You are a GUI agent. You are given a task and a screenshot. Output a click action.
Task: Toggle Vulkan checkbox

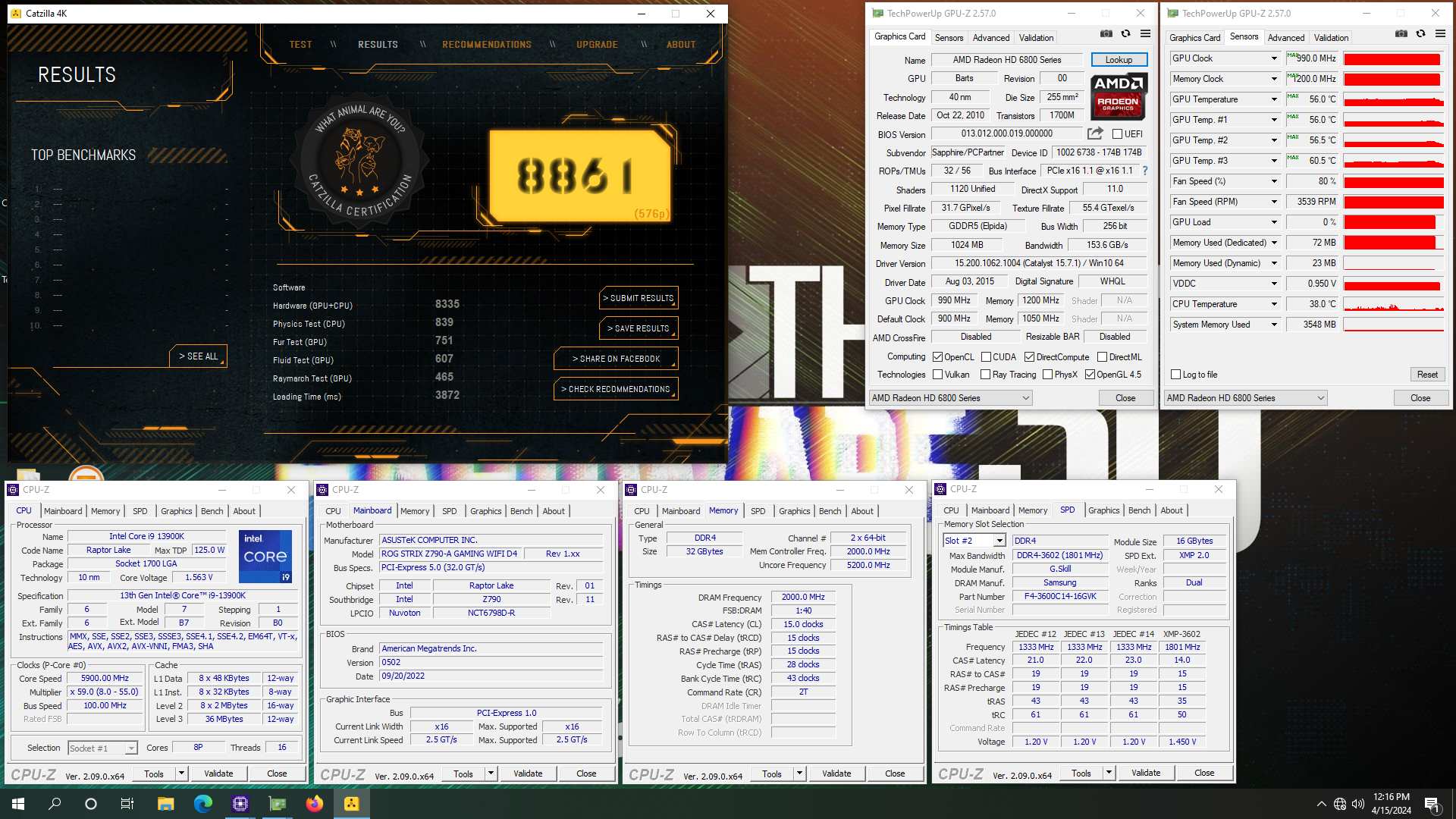click(x=938, y=375)
